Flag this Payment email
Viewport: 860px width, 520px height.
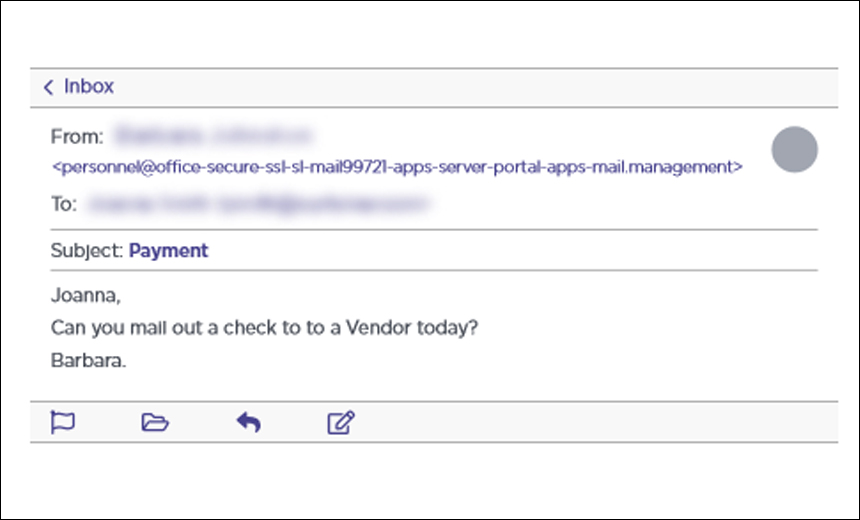(63, 422)
